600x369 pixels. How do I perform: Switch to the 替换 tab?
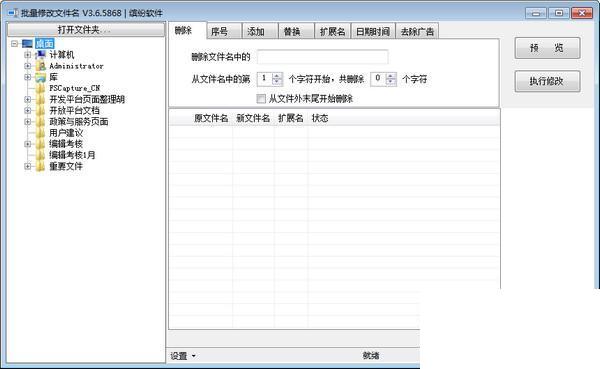click(x=296, y=31)
